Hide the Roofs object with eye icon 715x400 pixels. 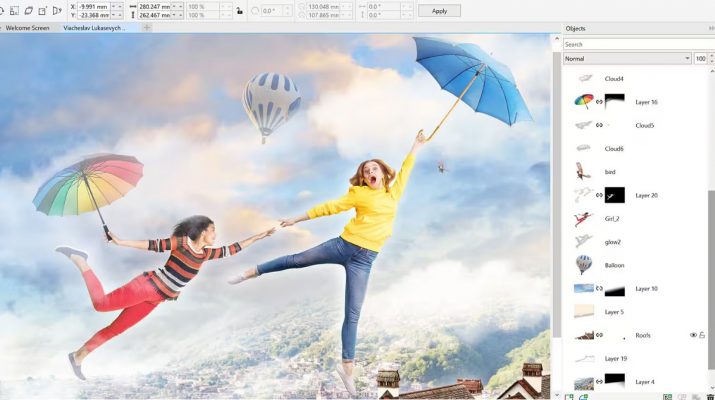pos(693,335)
